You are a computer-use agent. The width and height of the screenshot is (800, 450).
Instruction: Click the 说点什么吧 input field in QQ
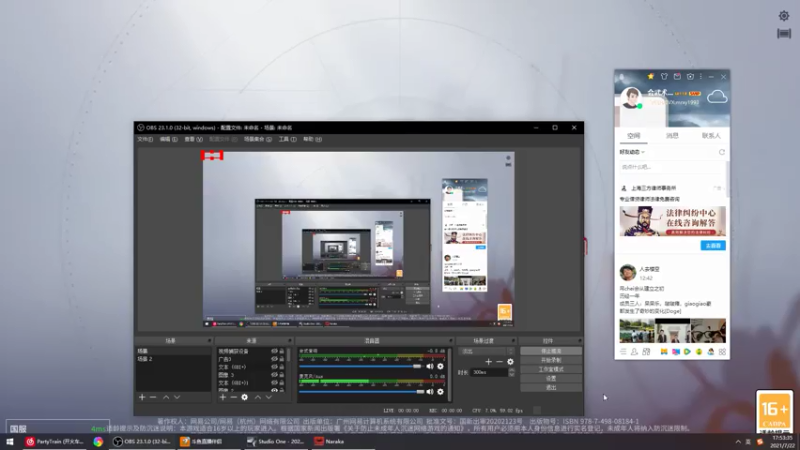click(670, 167)
